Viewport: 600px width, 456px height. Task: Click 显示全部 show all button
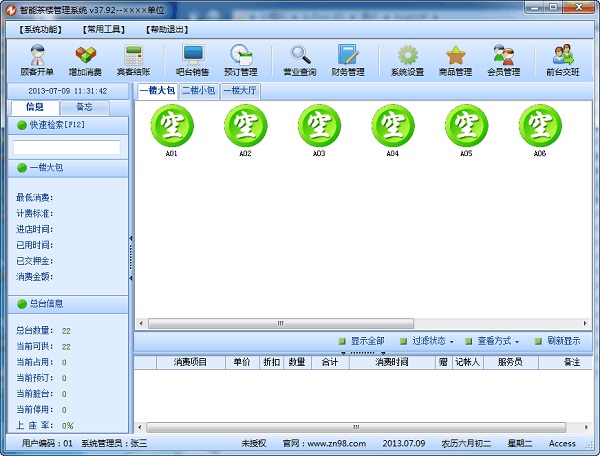pyautogui.click(x=362, y=341)
